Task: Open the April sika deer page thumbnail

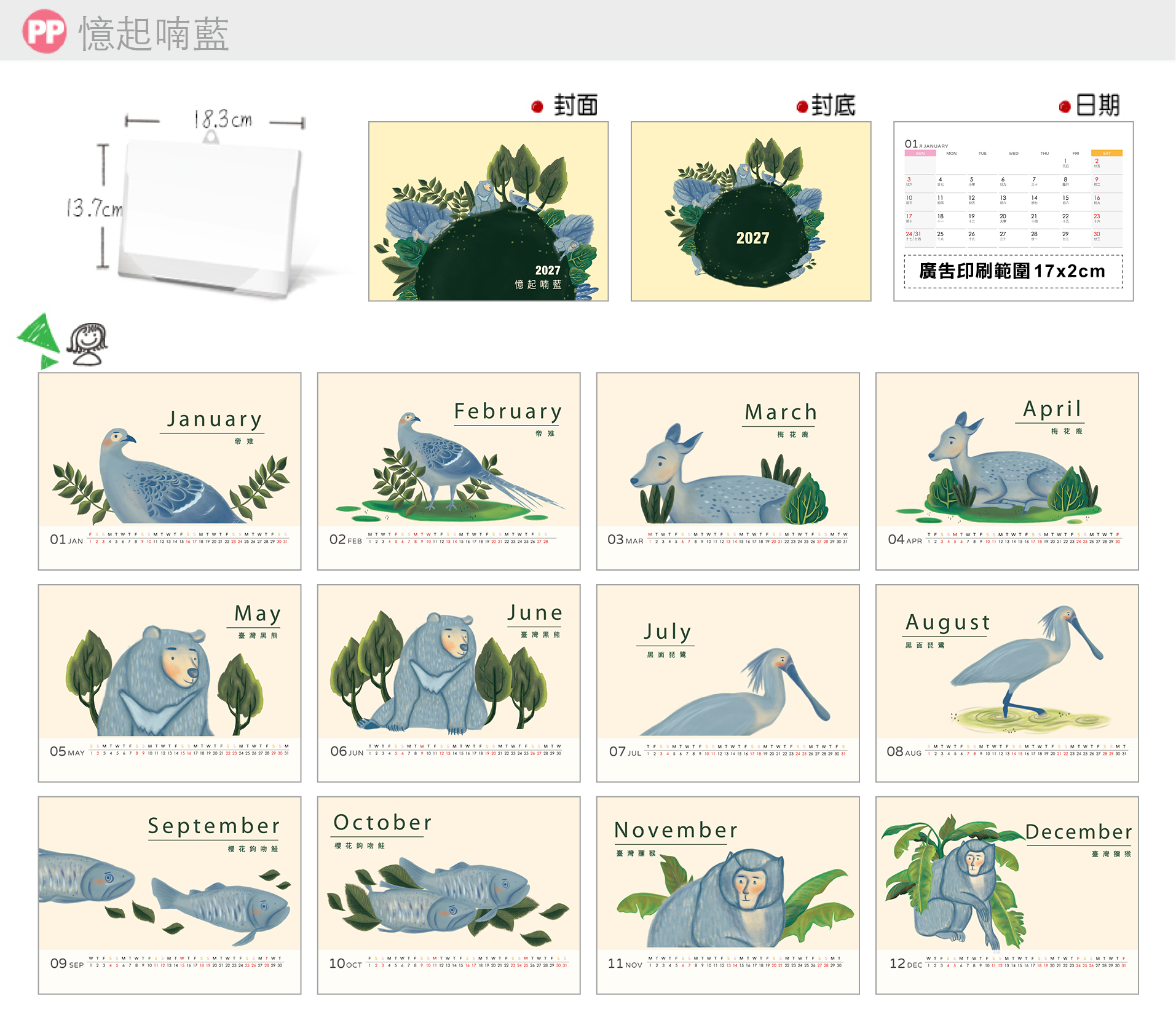Action: tap(1007, 471)
